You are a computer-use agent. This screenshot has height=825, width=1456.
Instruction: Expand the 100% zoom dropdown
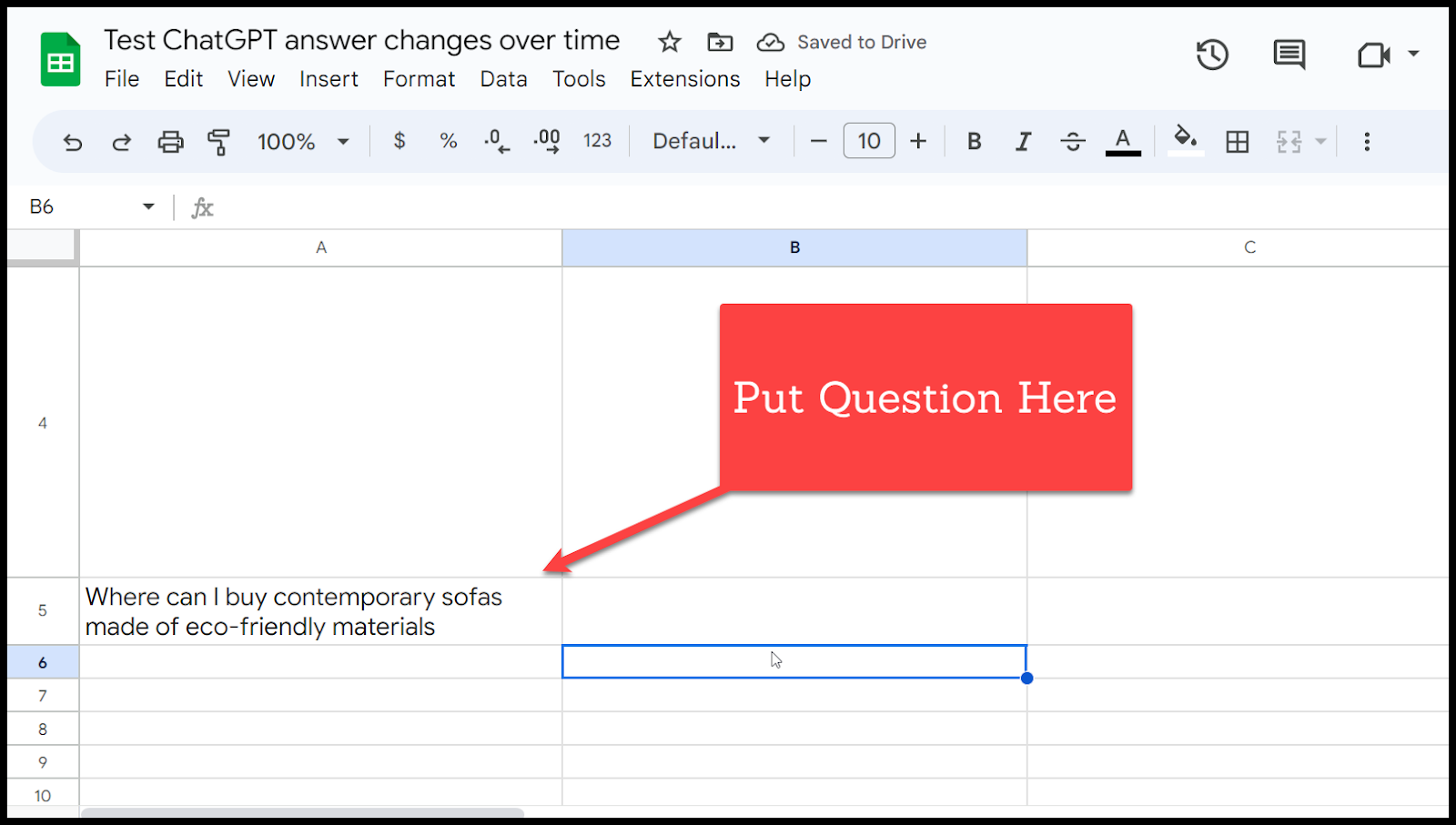pyautogui.click(x=303, y=142)
